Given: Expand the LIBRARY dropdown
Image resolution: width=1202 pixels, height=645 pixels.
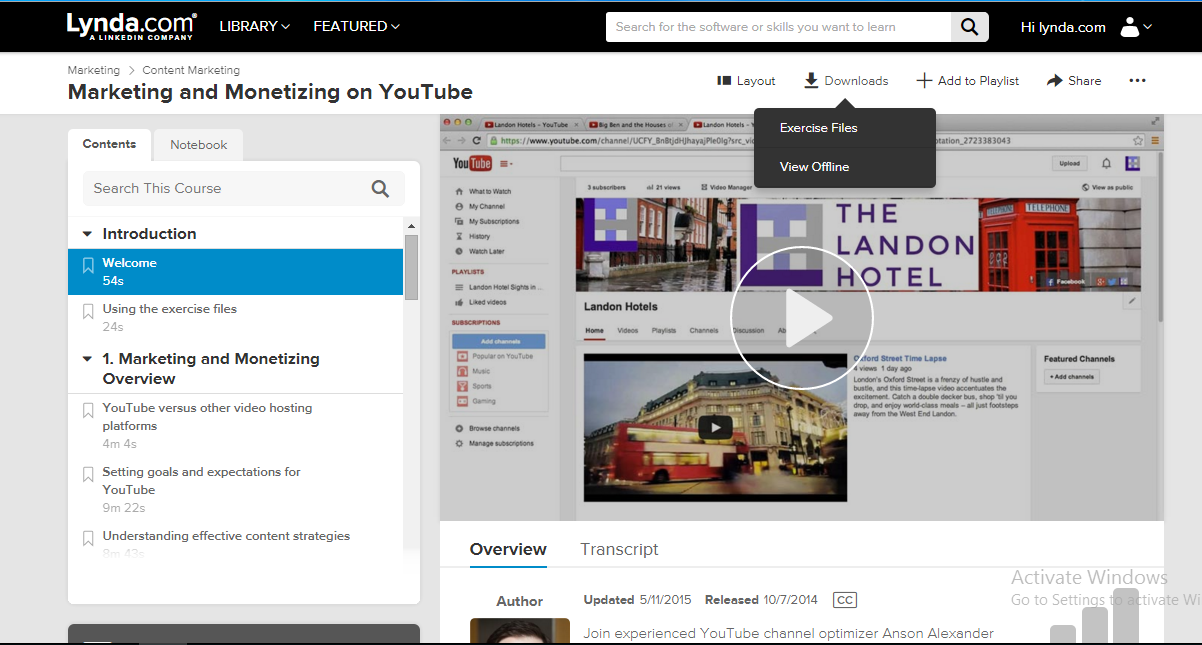Looking at the screenshot, I should 255,26.
